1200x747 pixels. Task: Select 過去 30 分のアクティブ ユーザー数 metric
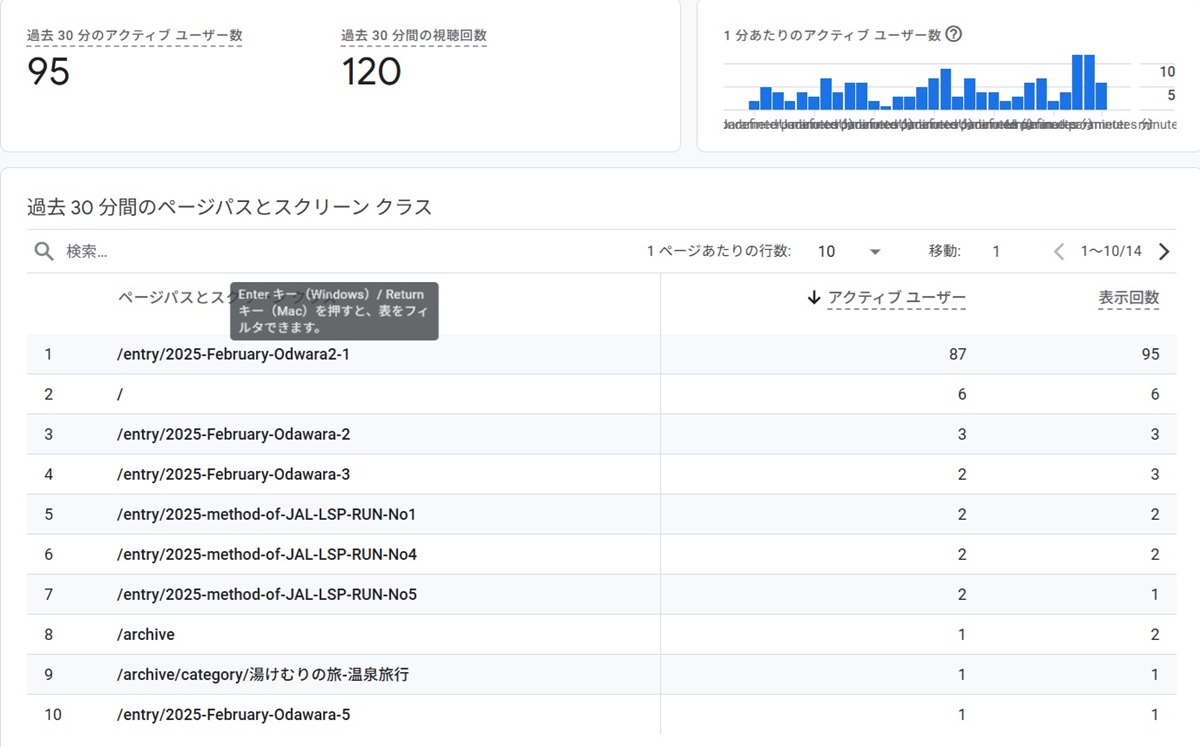pyautogui.click(x=134, y=35)
